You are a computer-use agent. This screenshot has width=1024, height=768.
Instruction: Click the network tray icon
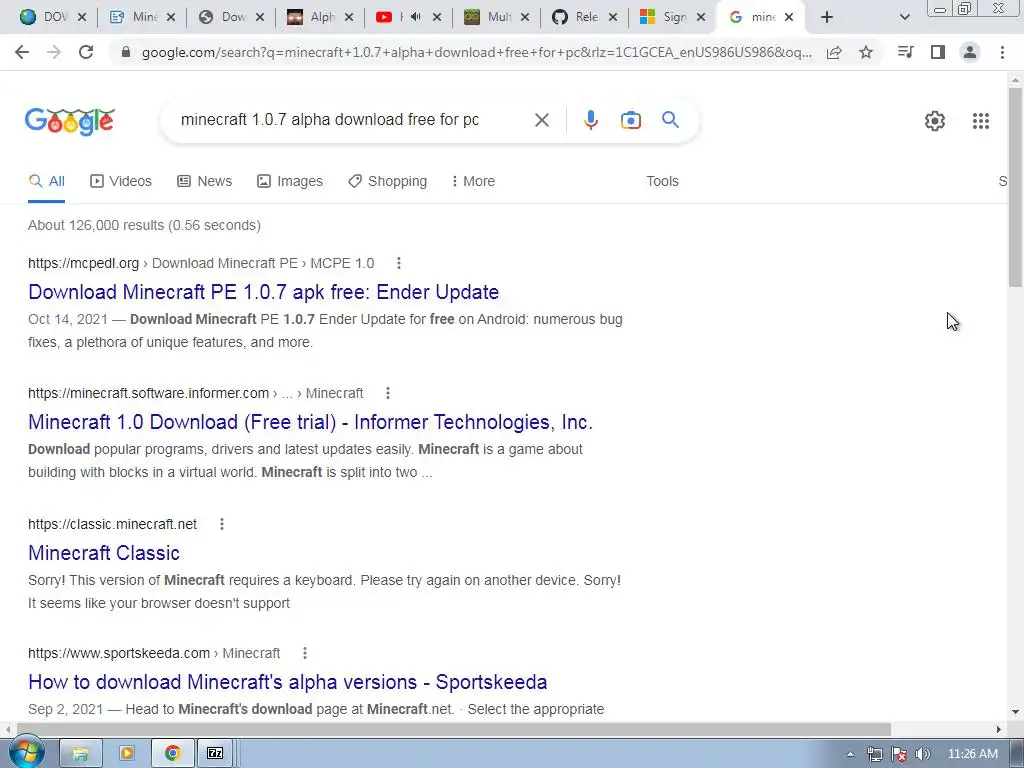pos(874,754)
